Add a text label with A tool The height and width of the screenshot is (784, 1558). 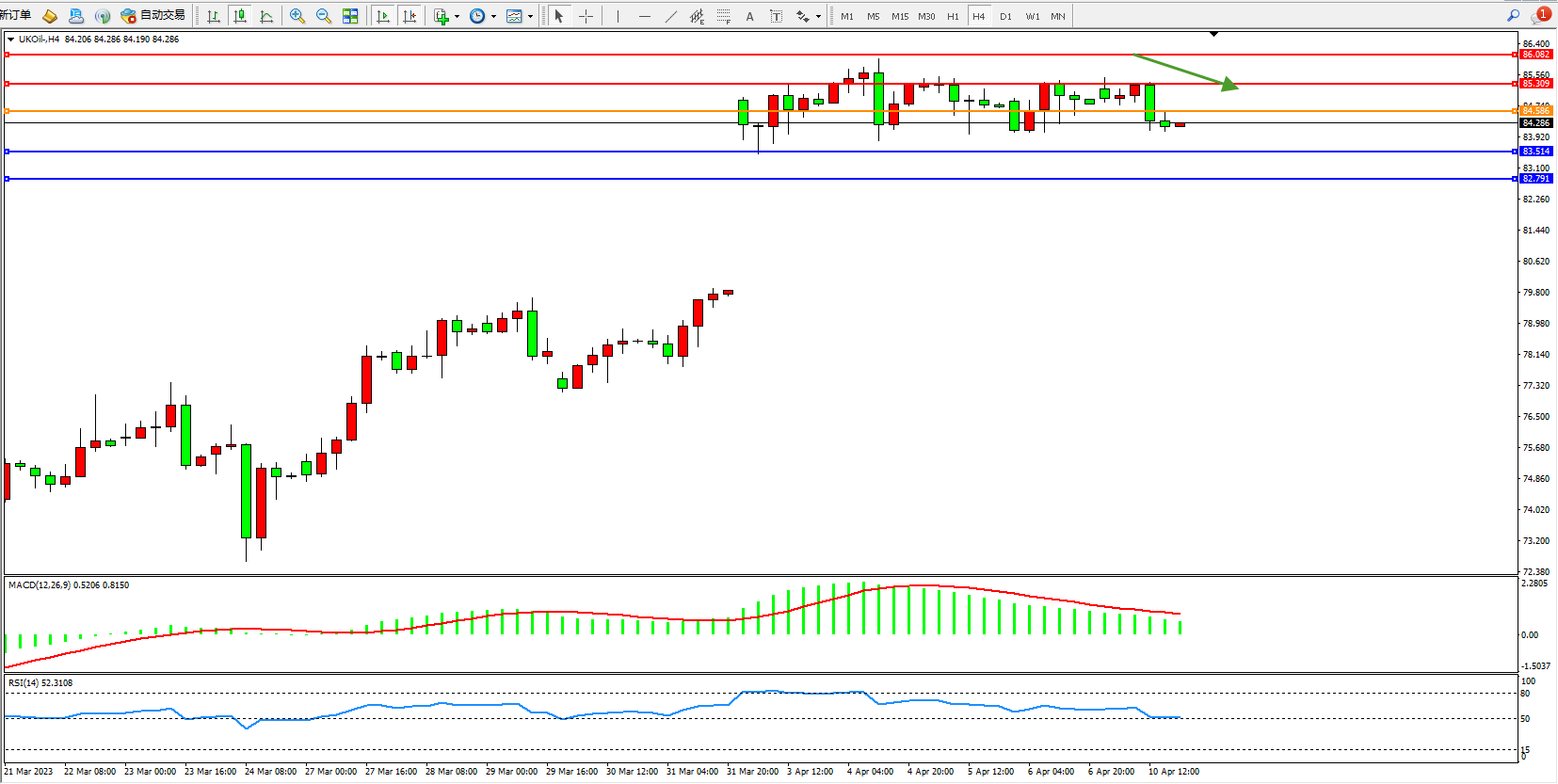pos(749,16)
